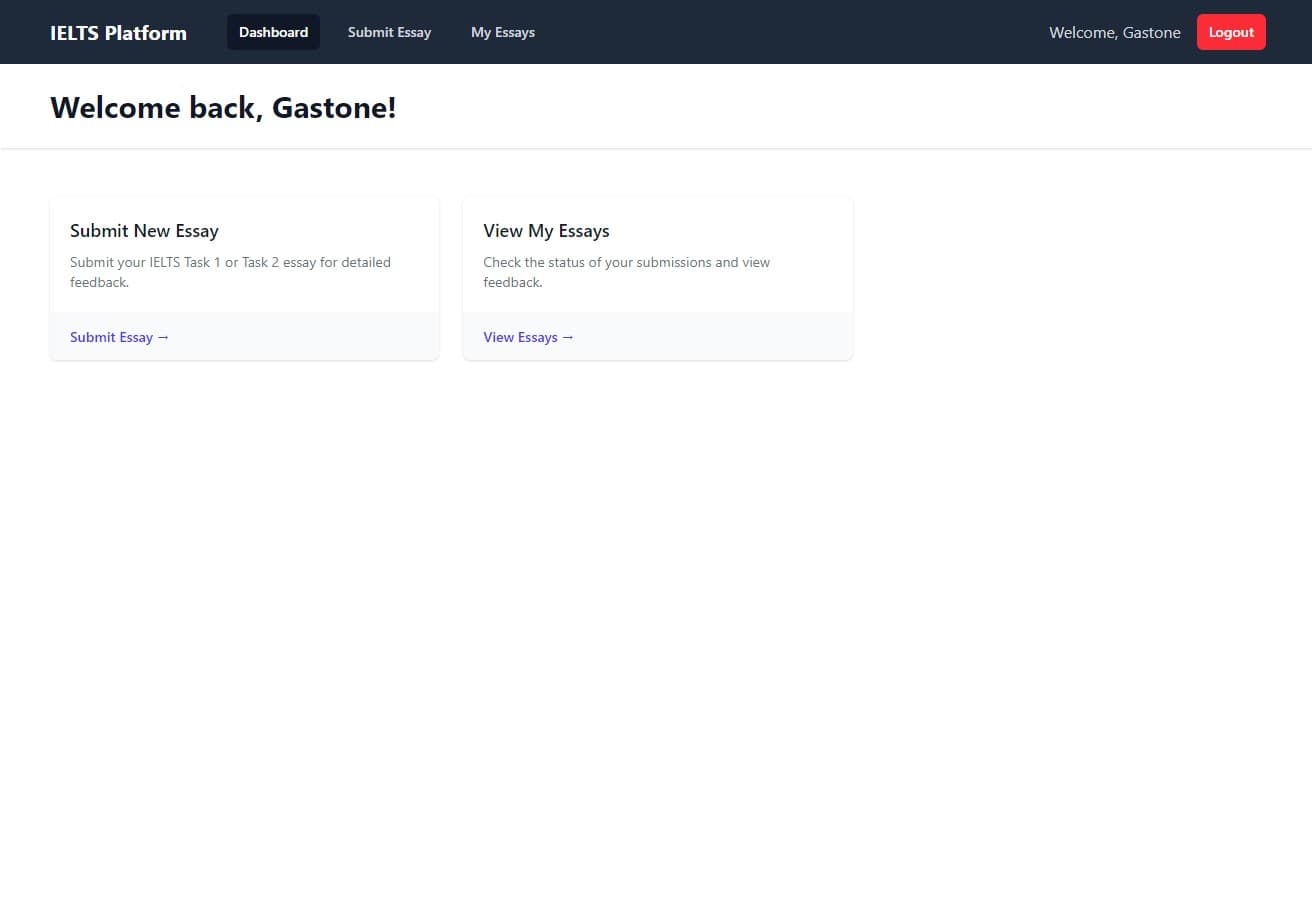This screenshot has width=1312, height=918.
Task: Select the Submit New Essay card title
Action: point(144,231)
